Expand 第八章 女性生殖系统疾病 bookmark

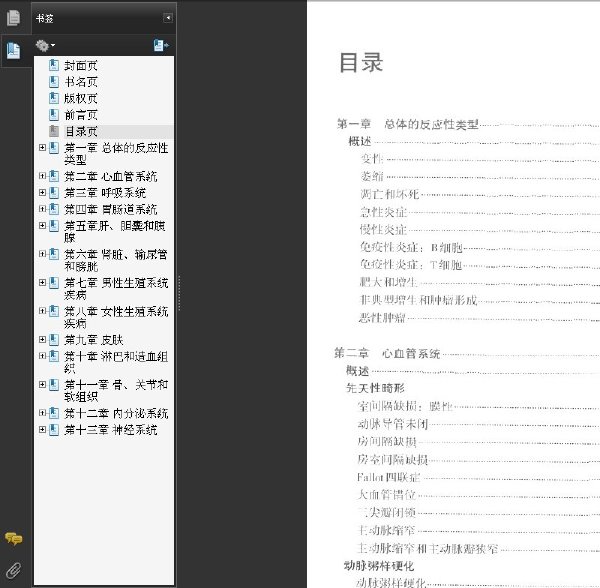(42, 311)
